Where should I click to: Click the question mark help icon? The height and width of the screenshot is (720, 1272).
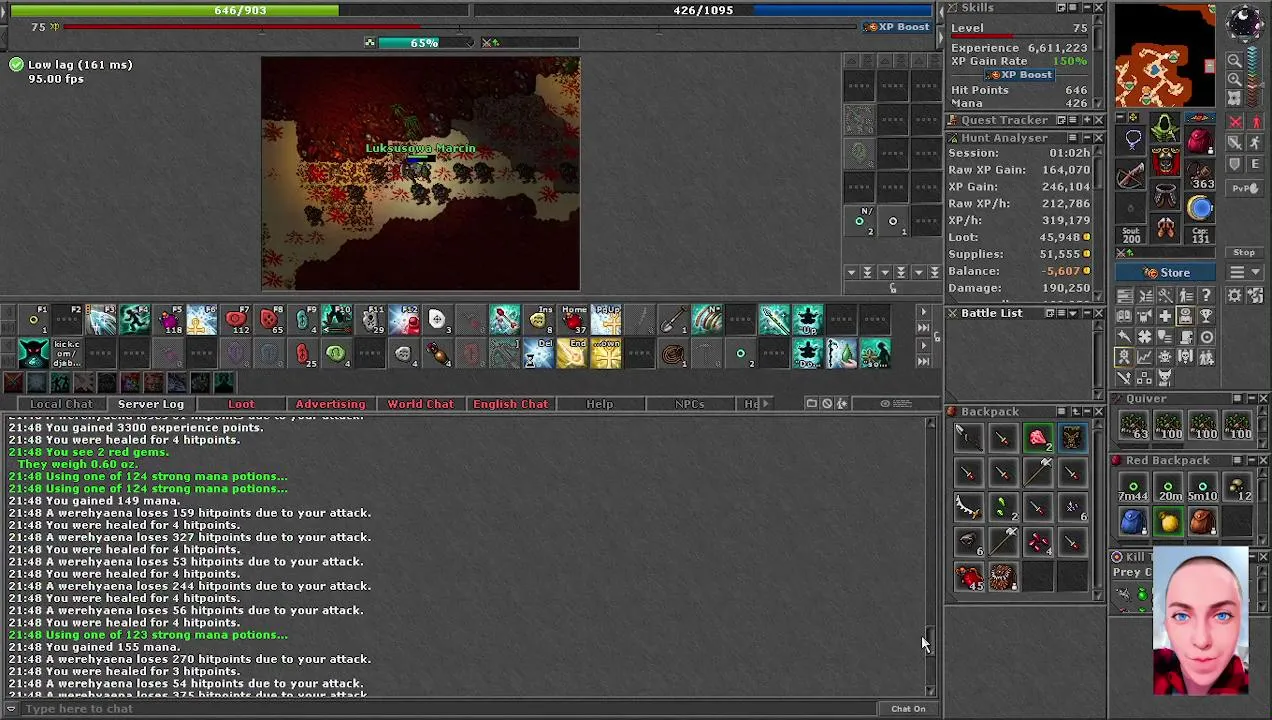[x=1206, y=296]
